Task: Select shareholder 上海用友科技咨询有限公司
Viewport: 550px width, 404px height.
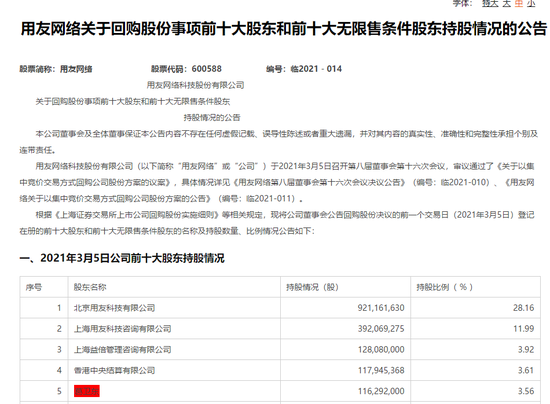Action: click(x=122, y=329)
